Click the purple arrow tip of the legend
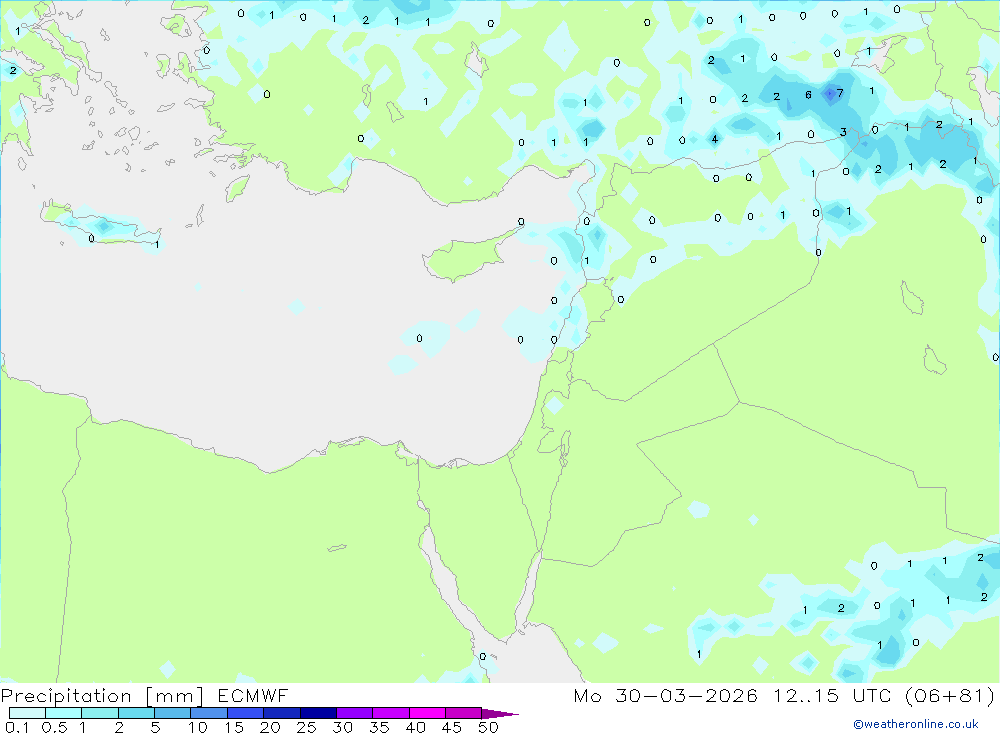The width and height of the screenshot is (1000, 733). [501, 714]
